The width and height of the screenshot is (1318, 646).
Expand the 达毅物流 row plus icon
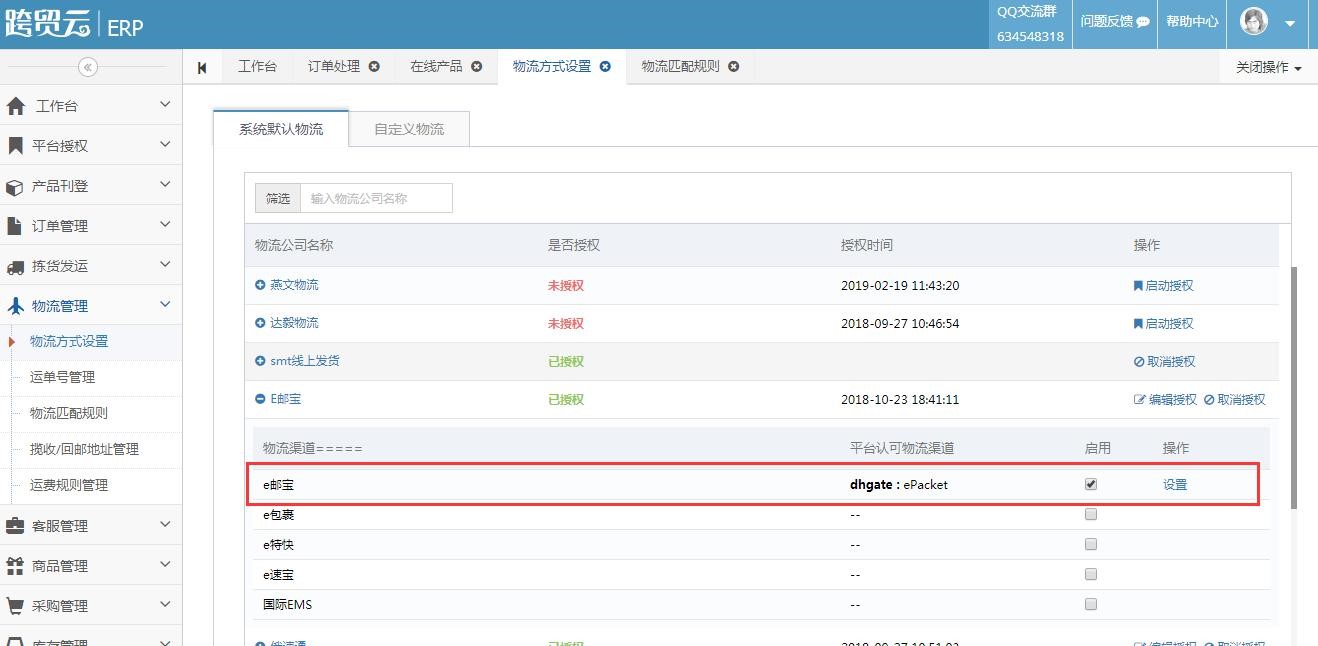click(x=260, y=323)
